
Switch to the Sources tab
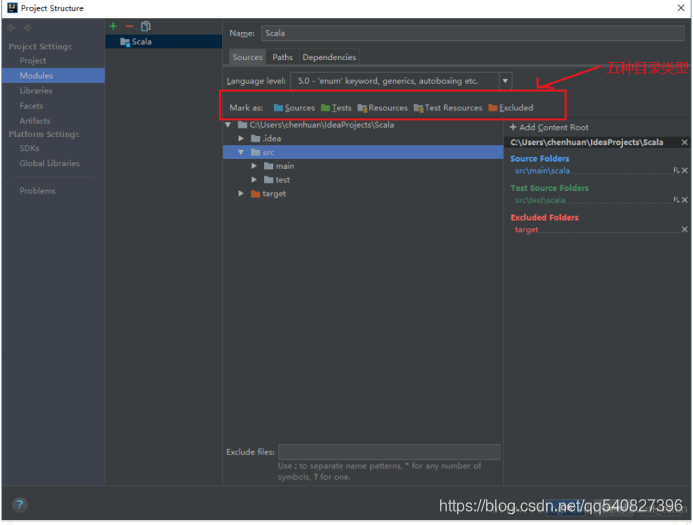tap(248, 57)
